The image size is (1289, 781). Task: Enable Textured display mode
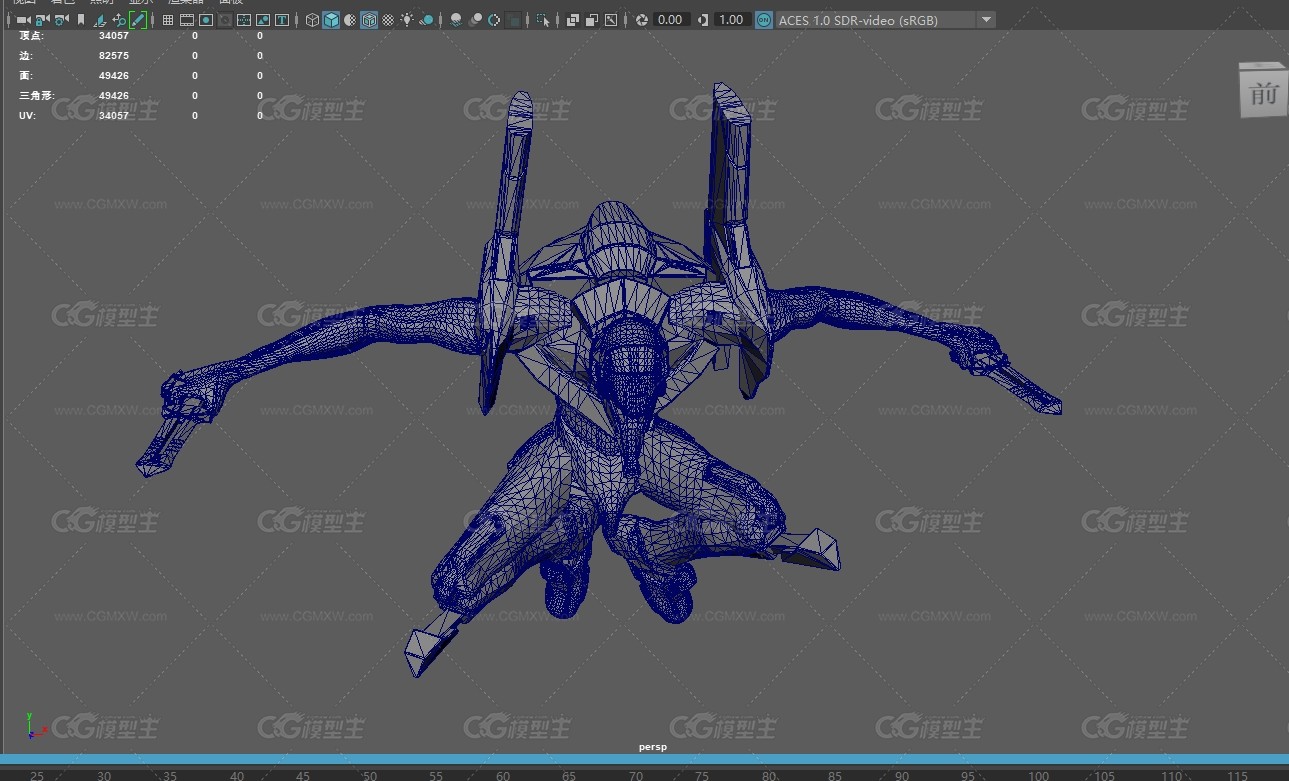coord(388,20)
